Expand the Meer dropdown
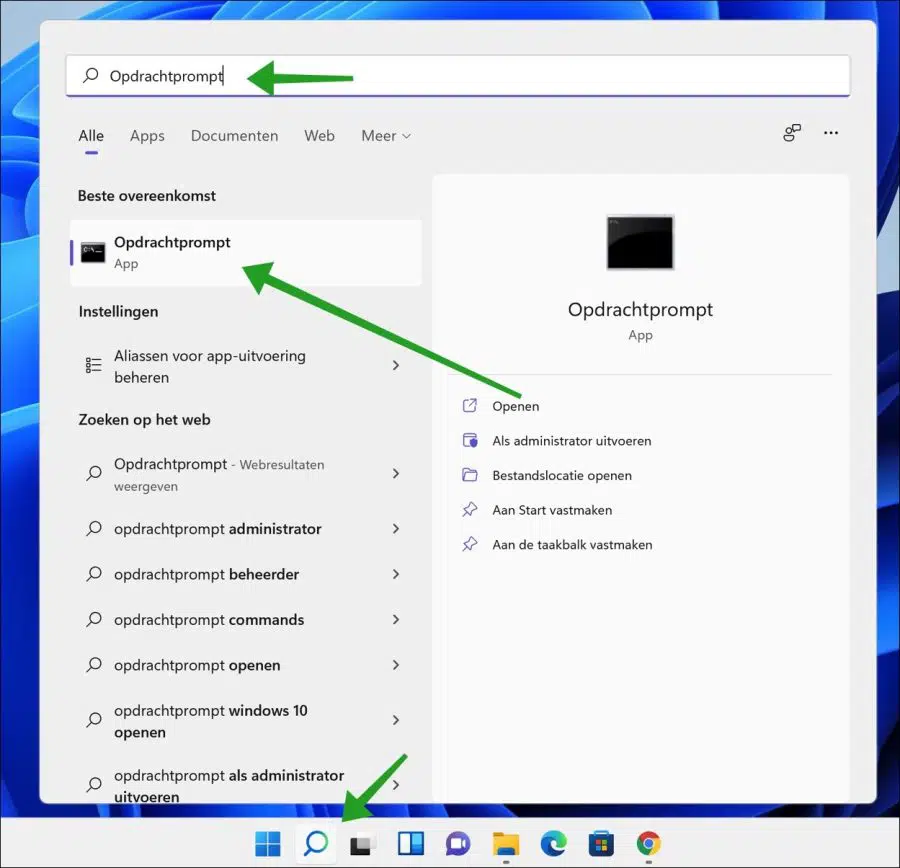Image resolution: width=900 pixels, height=868 pixels. coord(386,135)
